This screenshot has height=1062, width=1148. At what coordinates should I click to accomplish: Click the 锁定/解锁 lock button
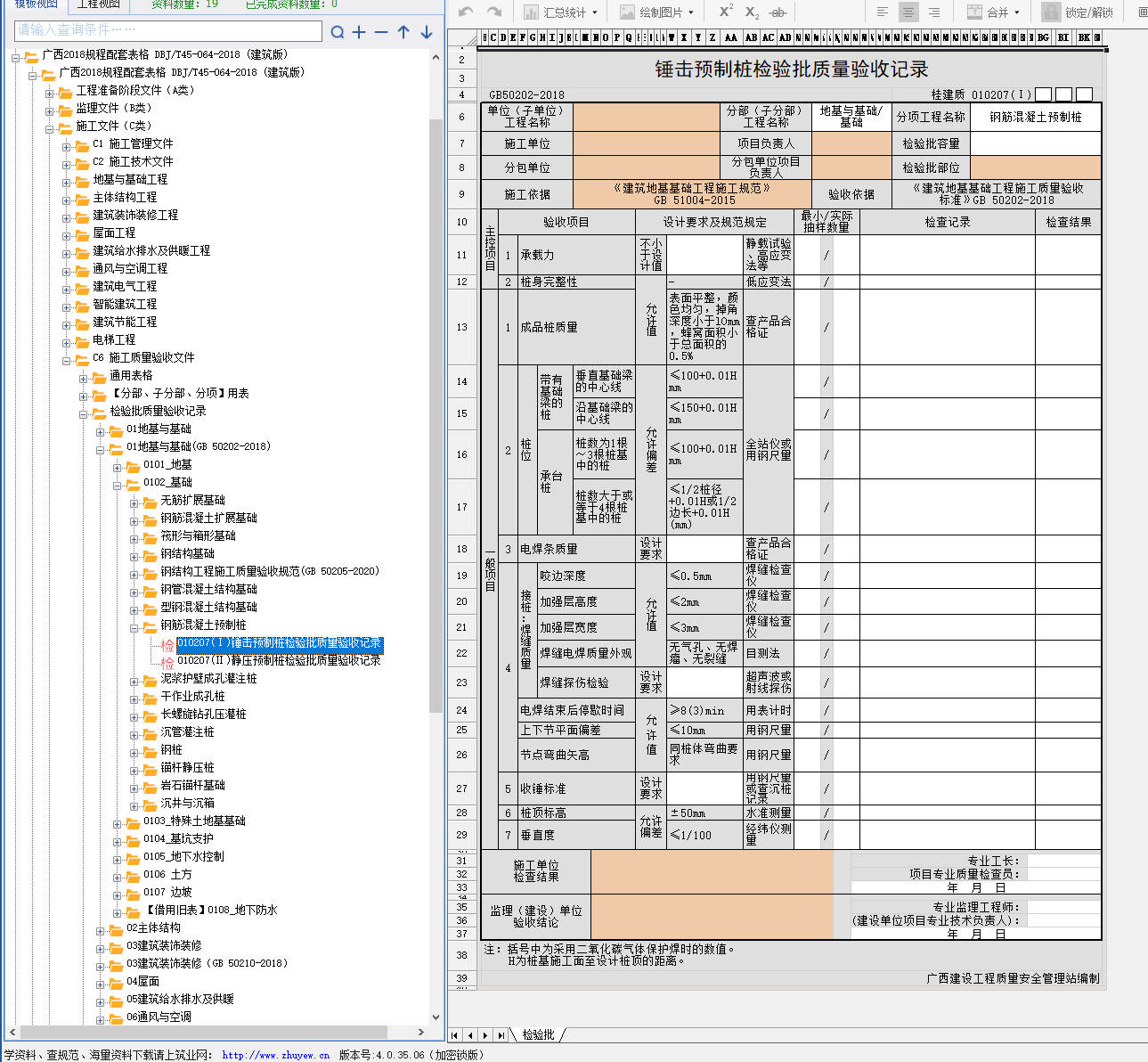pos(1078,12)
